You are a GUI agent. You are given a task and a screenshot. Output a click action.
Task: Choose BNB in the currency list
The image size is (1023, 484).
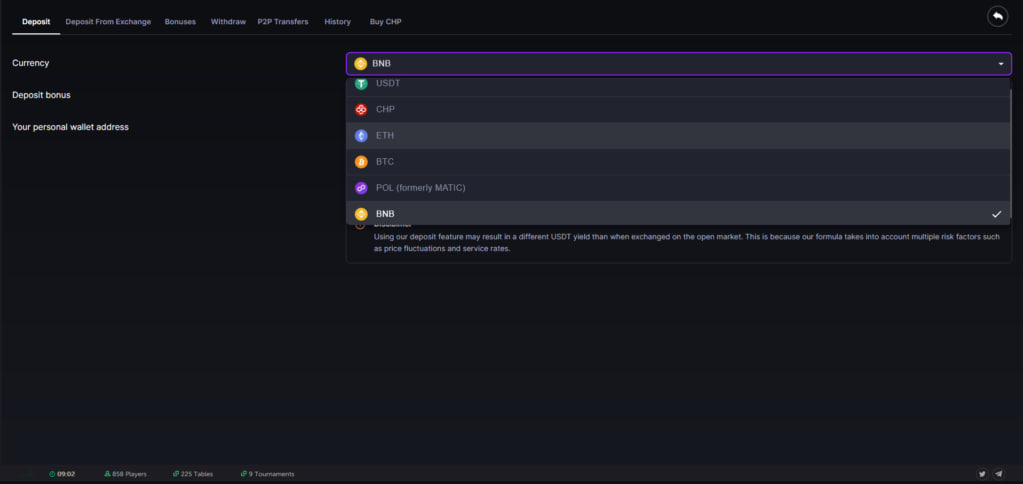(x=677, y=213)
